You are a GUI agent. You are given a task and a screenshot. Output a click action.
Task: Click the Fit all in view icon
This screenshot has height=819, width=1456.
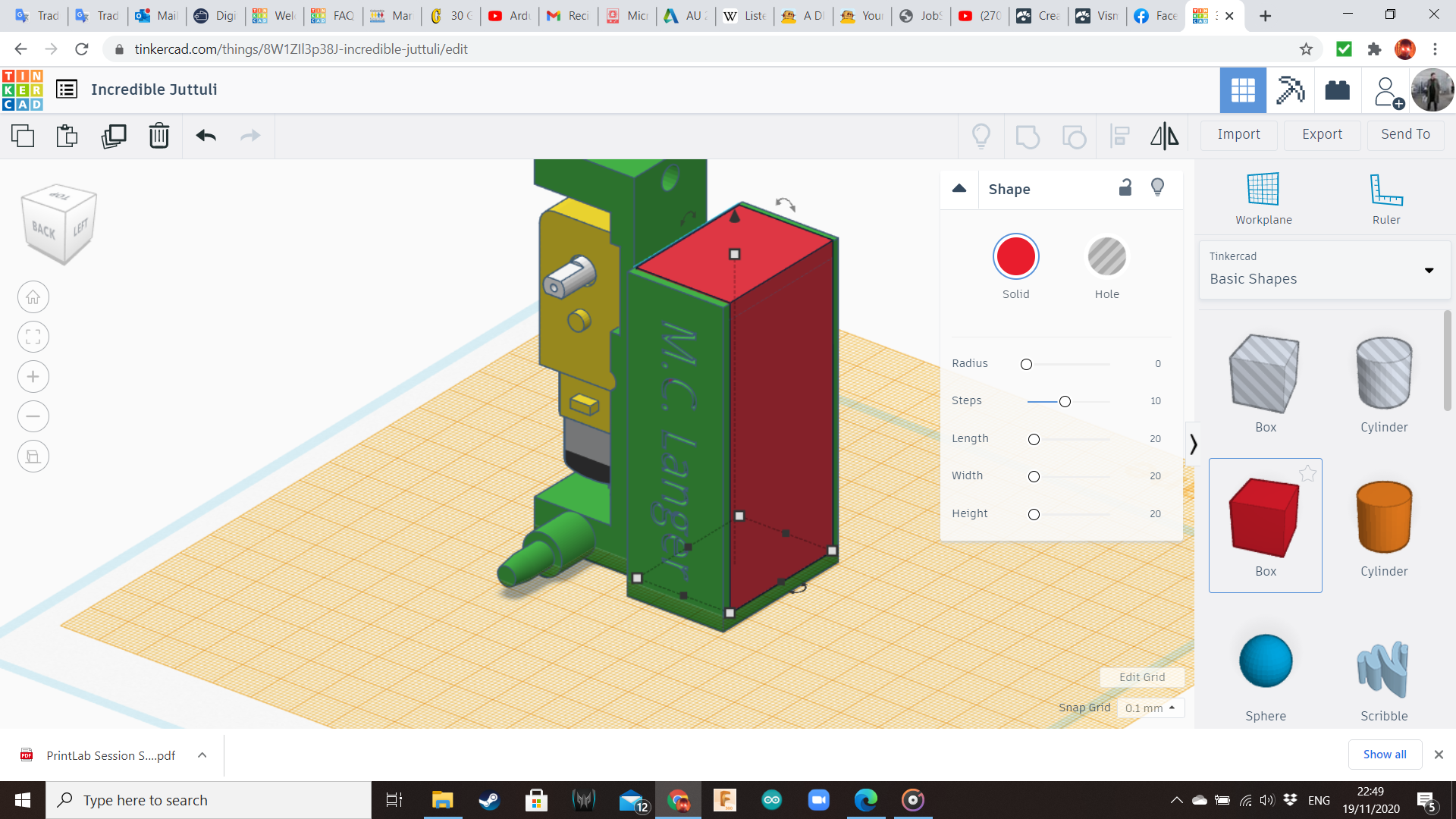point(33,337)
